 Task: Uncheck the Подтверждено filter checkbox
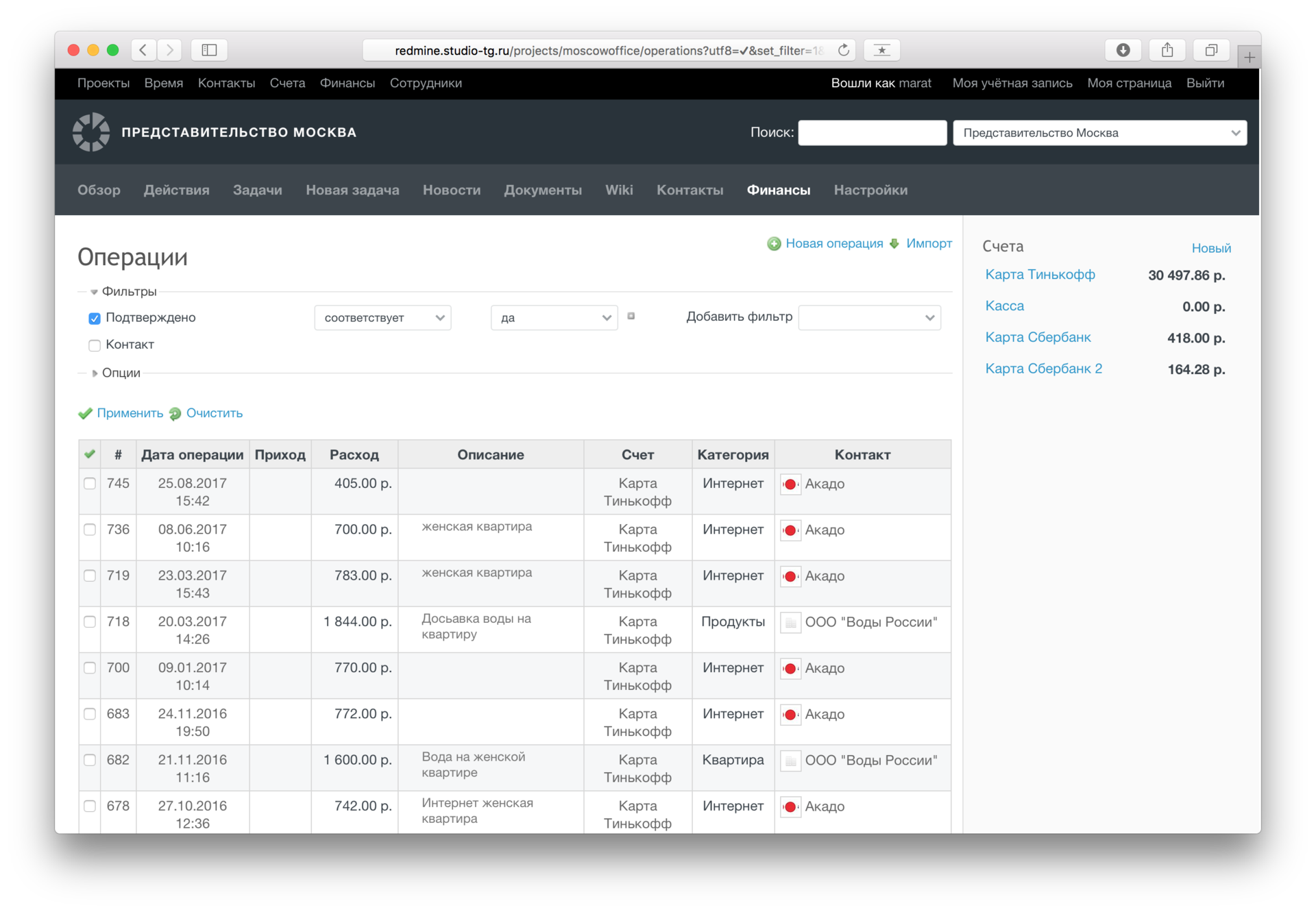pos(95,318)
